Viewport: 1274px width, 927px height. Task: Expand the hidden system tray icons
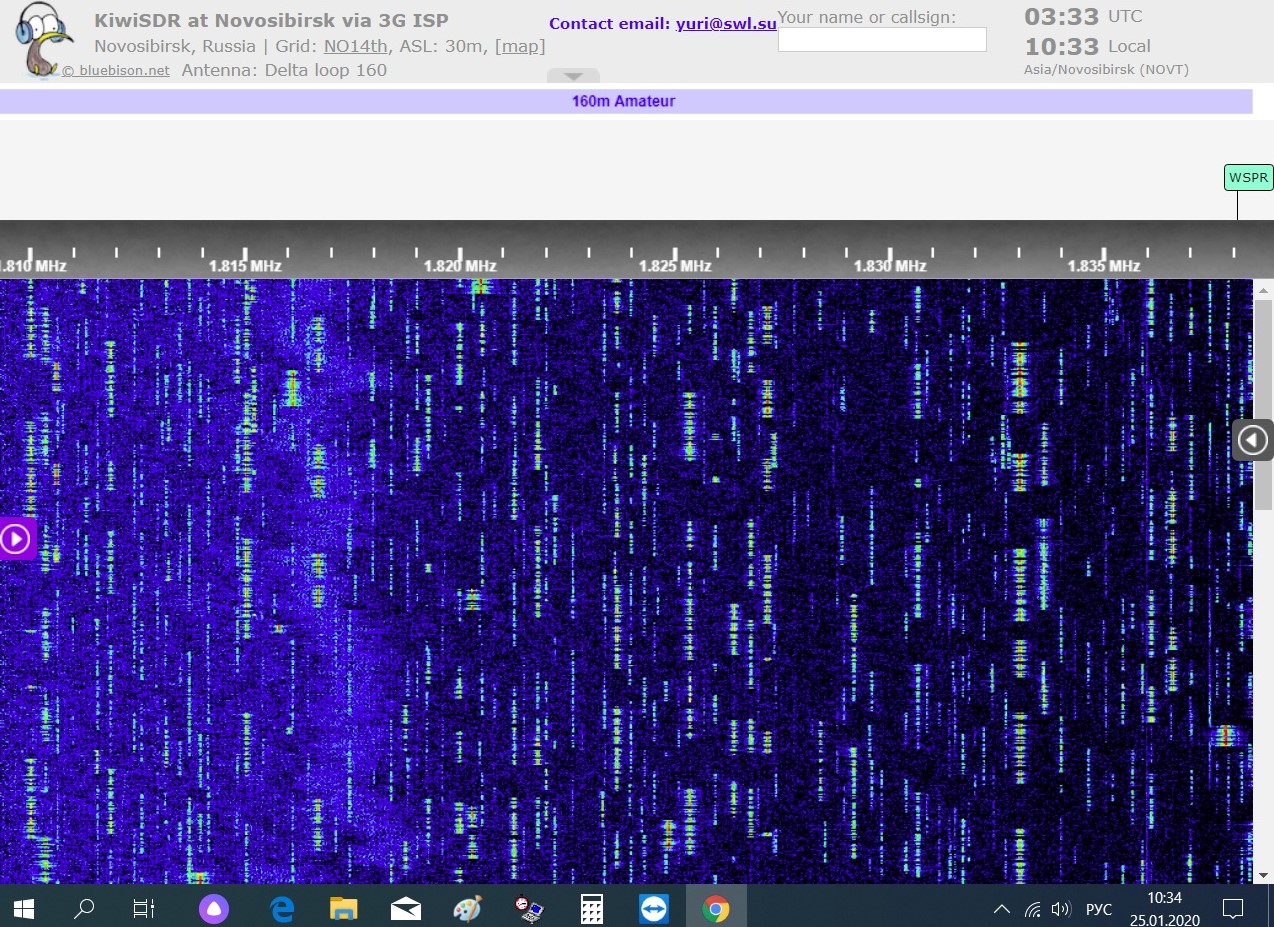[1001, 909]
